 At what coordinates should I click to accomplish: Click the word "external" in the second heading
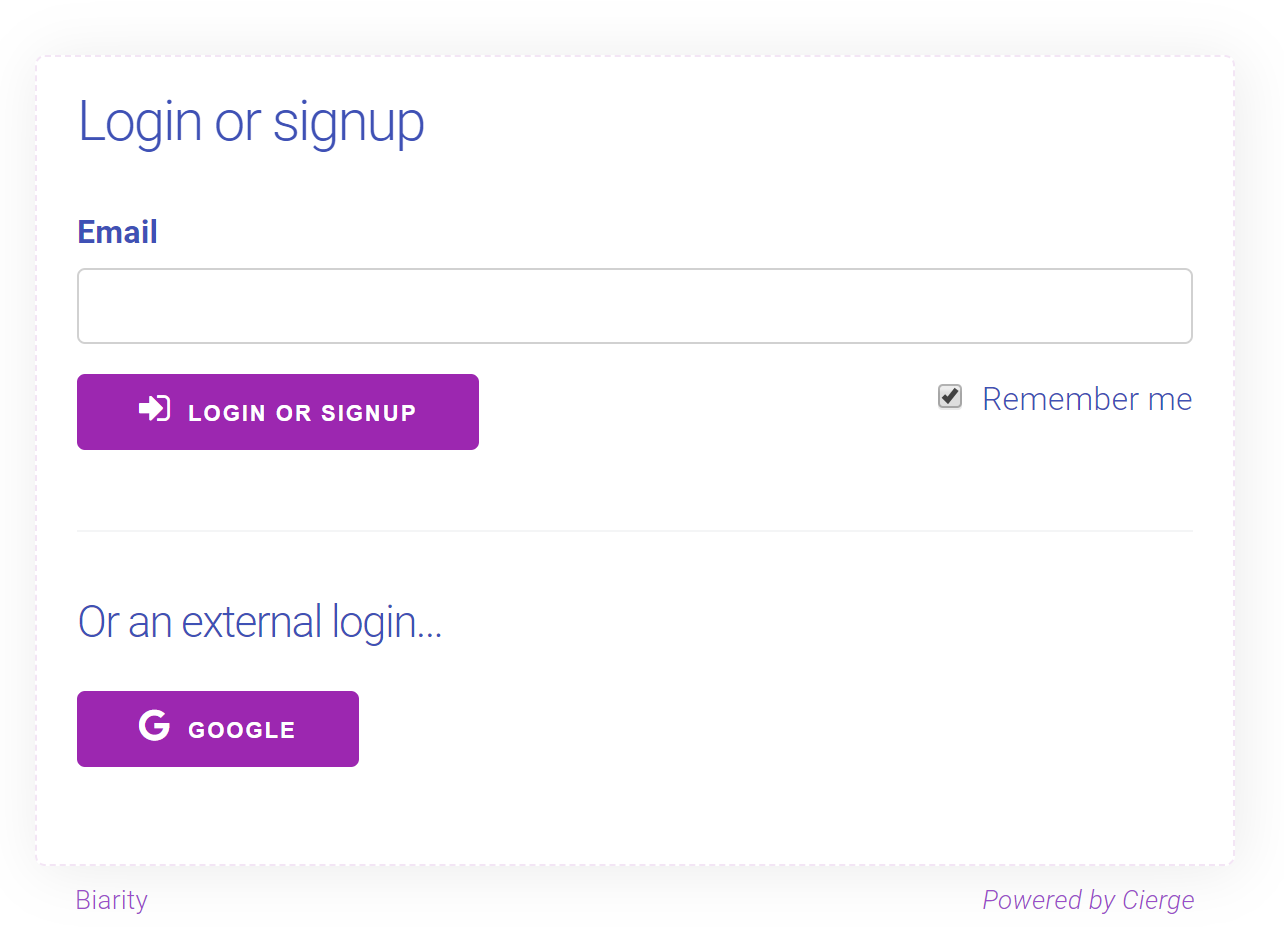coord(252,622)
